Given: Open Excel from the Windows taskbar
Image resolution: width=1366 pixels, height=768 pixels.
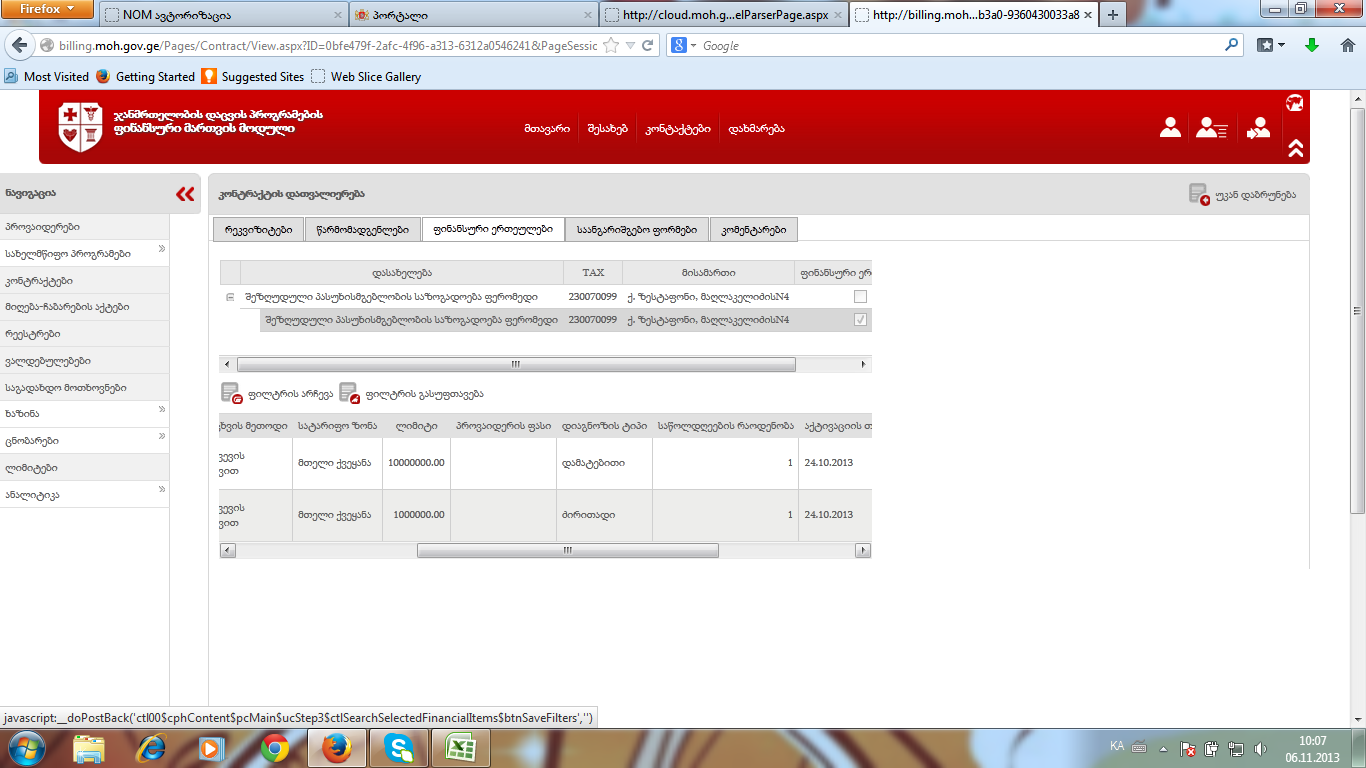Looking at the screenshot, I should click(x=462, y=747).
